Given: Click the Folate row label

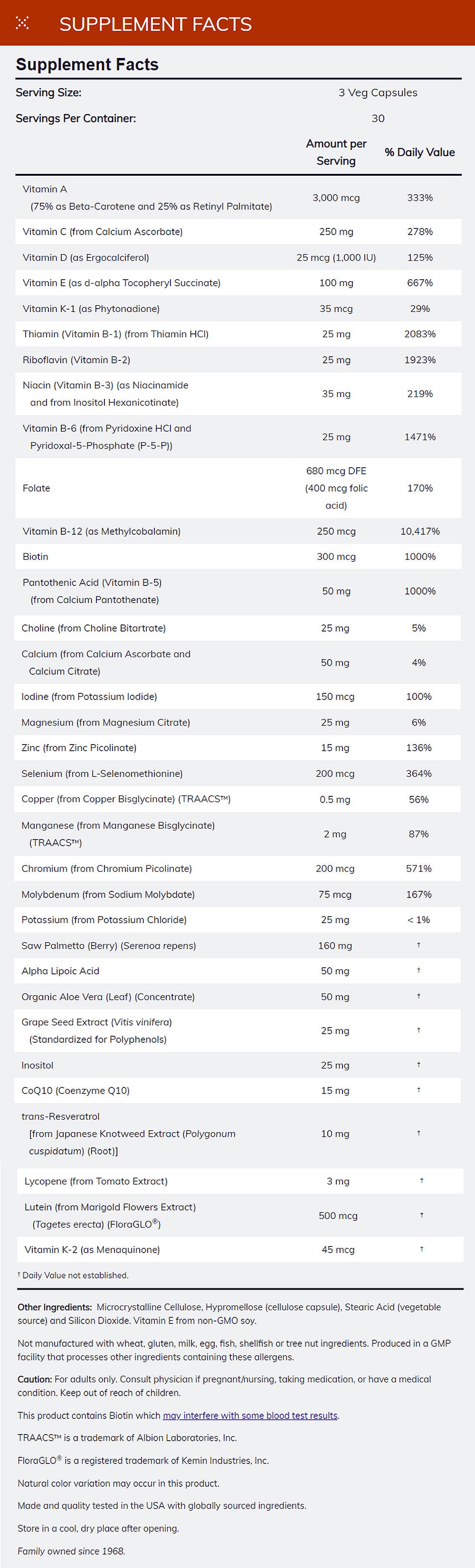Looking at the screenshot, I should 37,488.
